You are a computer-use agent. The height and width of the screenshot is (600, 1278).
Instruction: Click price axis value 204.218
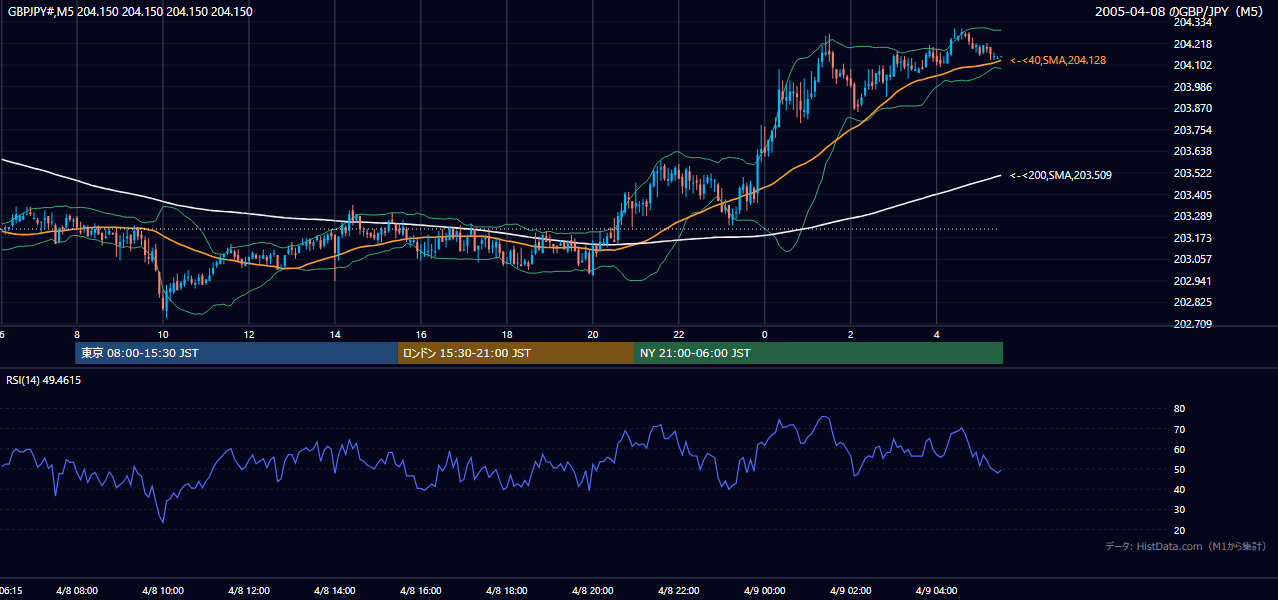(1193, 44)
